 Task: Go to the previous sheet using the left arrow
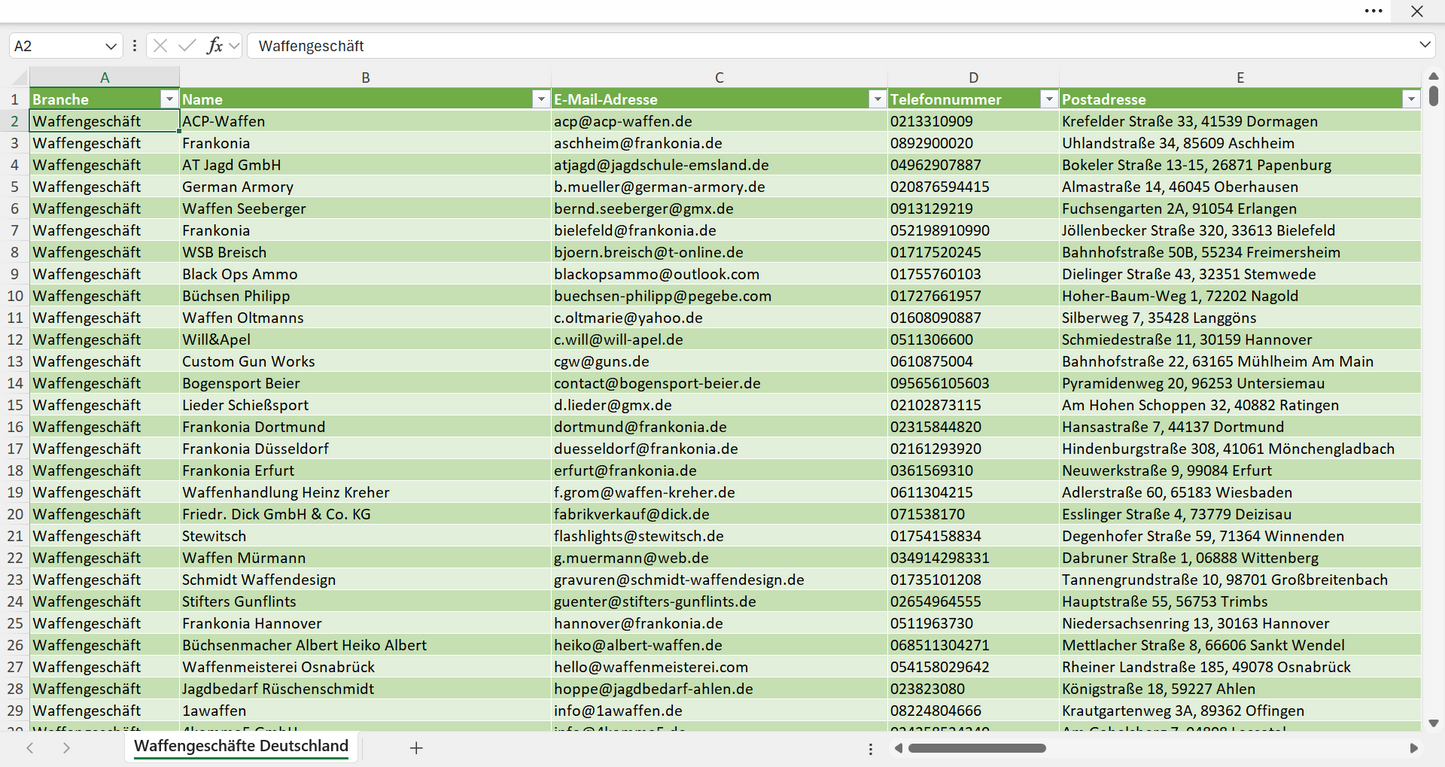30,747
